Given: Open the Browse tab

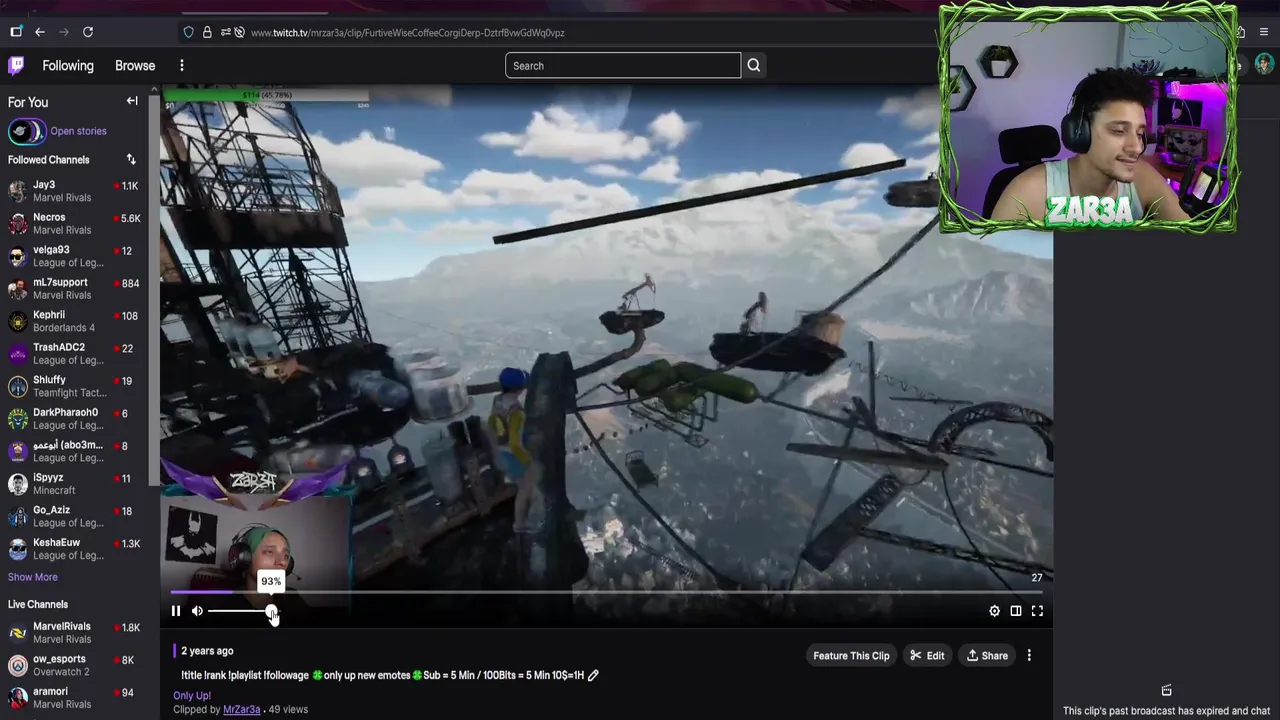Looking at the screenshot, I should (x=135, y=66).
